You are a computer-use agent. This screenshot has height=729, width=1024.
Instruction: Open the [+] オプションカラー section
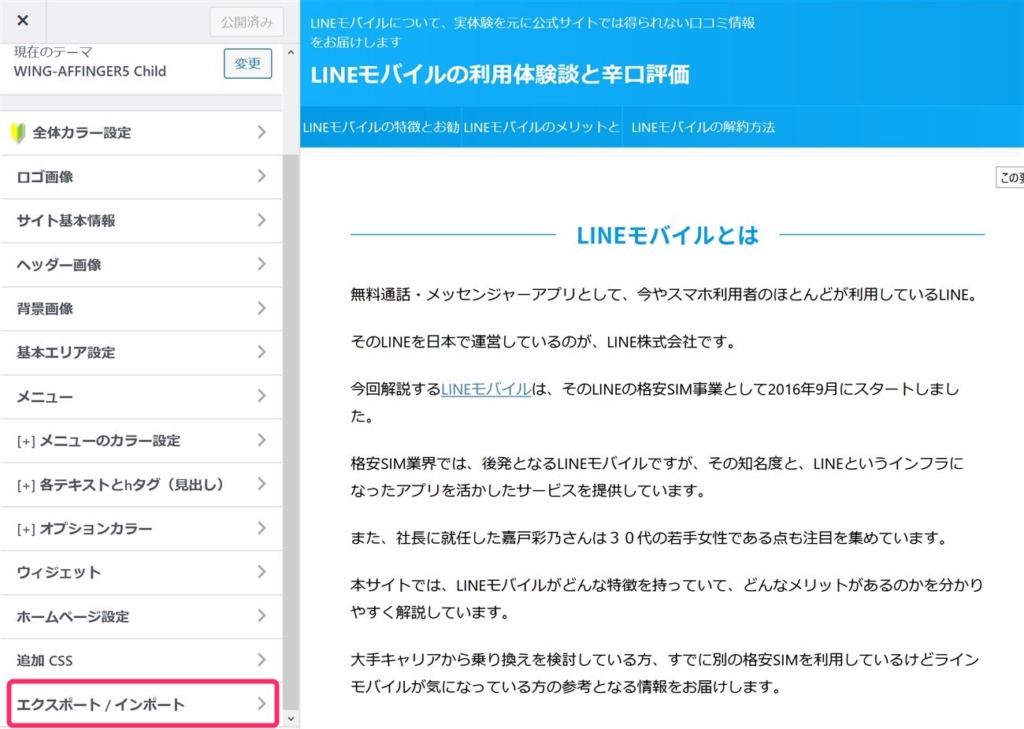point(141,528)
